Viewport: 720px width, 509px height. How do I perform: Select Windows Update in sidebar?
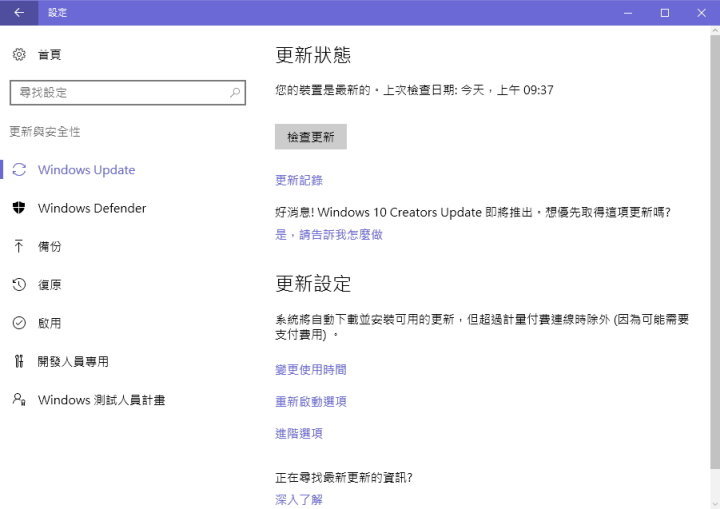(86, 170)
